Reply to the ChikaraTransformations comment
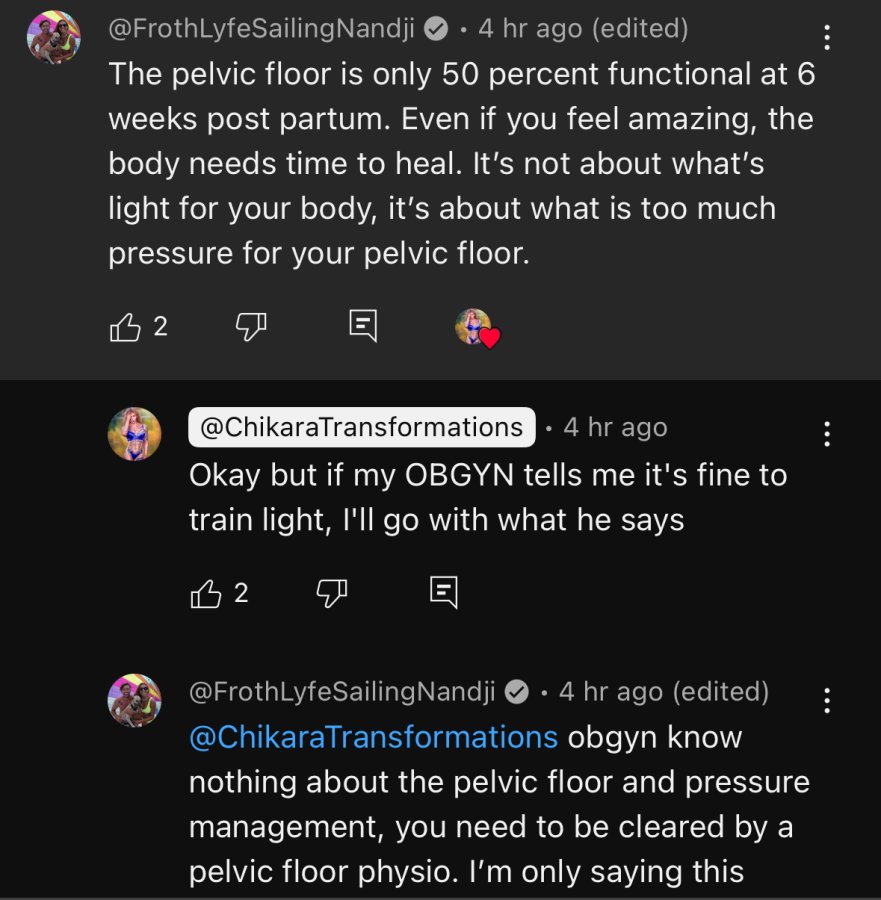881x900 pixels. tap(444, 592)
